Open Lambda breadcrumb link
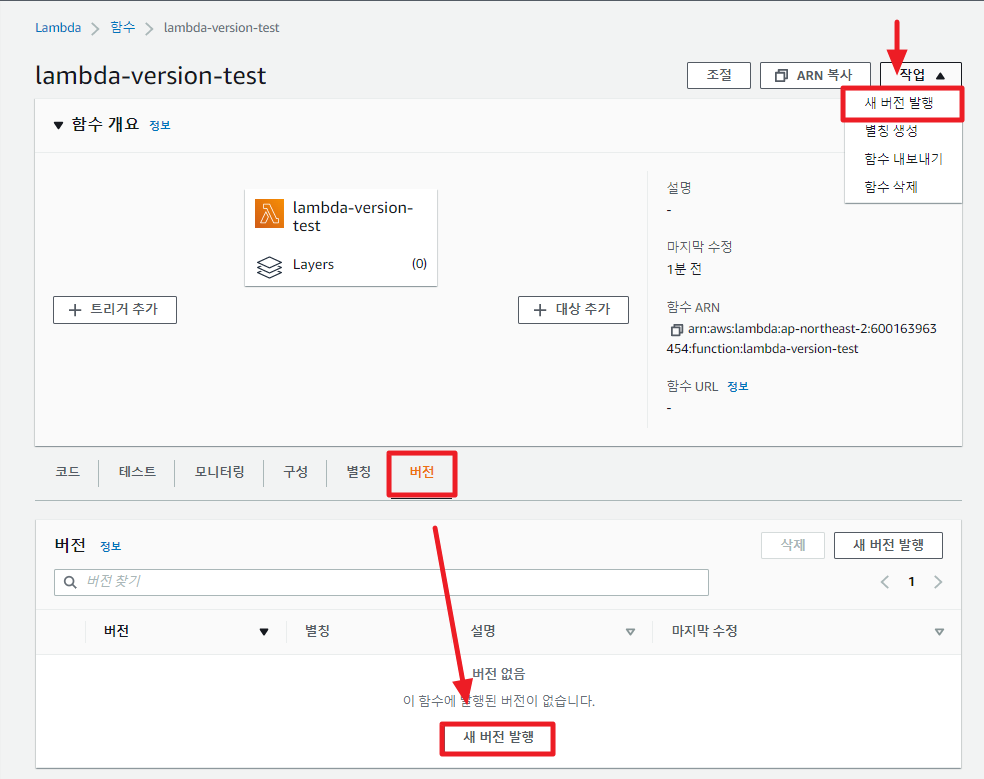984x779 pixels. [58, 28]
